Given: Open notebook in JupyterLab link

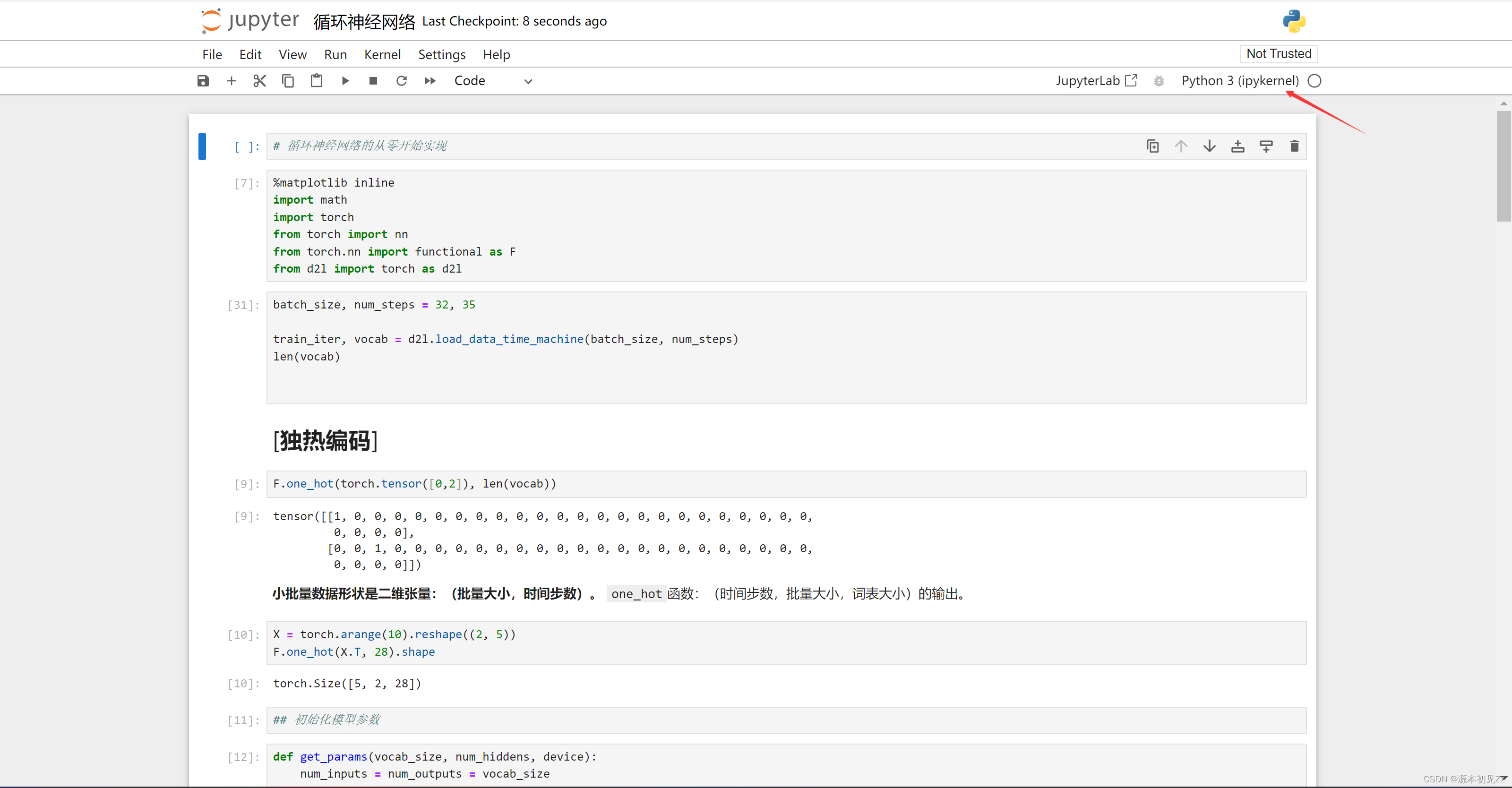Looking at the screenshot, I should [1096, 81].
